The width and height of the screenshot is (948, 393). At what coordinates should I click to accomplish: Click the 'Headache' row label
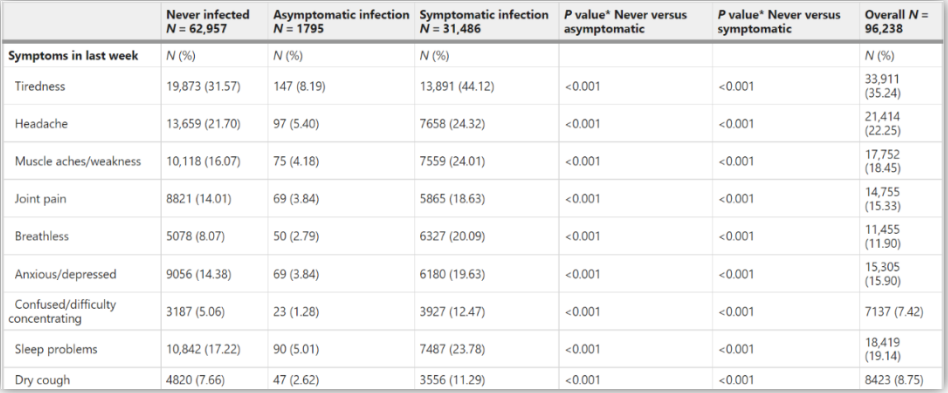pos(42,124)
